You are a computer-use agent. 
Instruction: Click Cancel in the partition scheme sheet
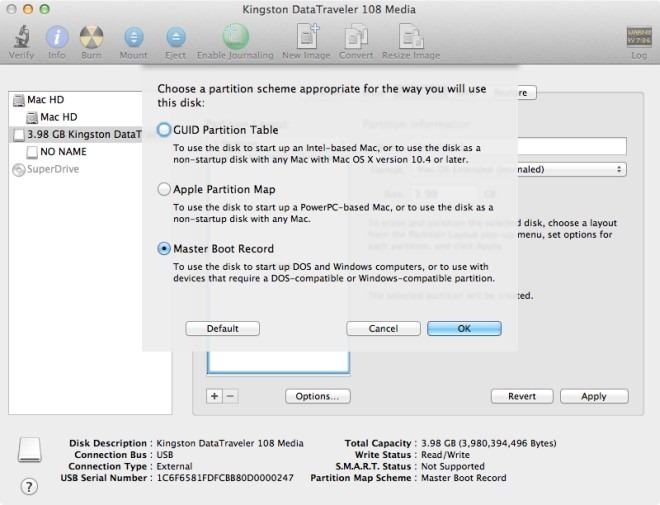tap(383, 329)
